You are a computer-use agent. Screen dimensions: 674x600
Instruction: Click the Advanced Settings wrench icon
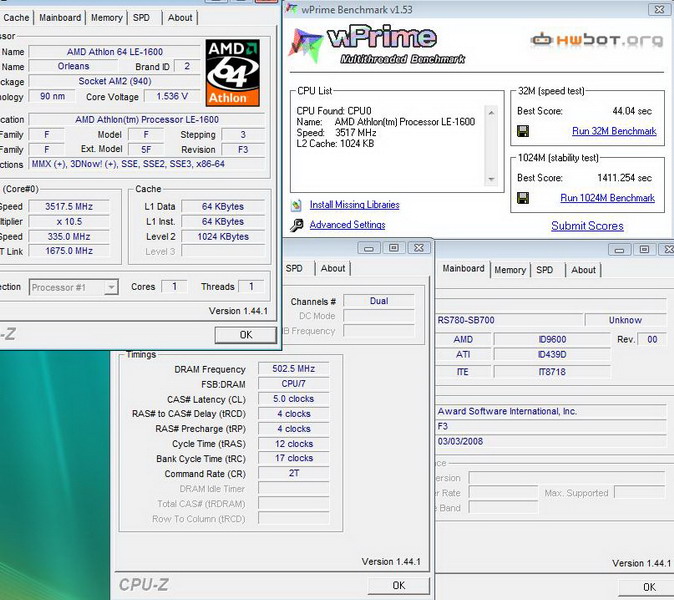(296, 225)
